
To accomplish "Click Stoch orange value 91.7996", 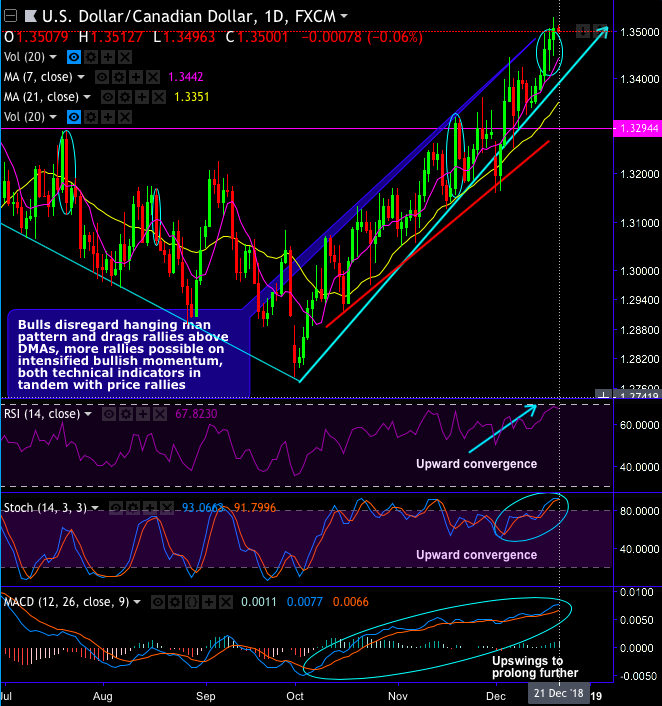I will (x=255, y=508).
